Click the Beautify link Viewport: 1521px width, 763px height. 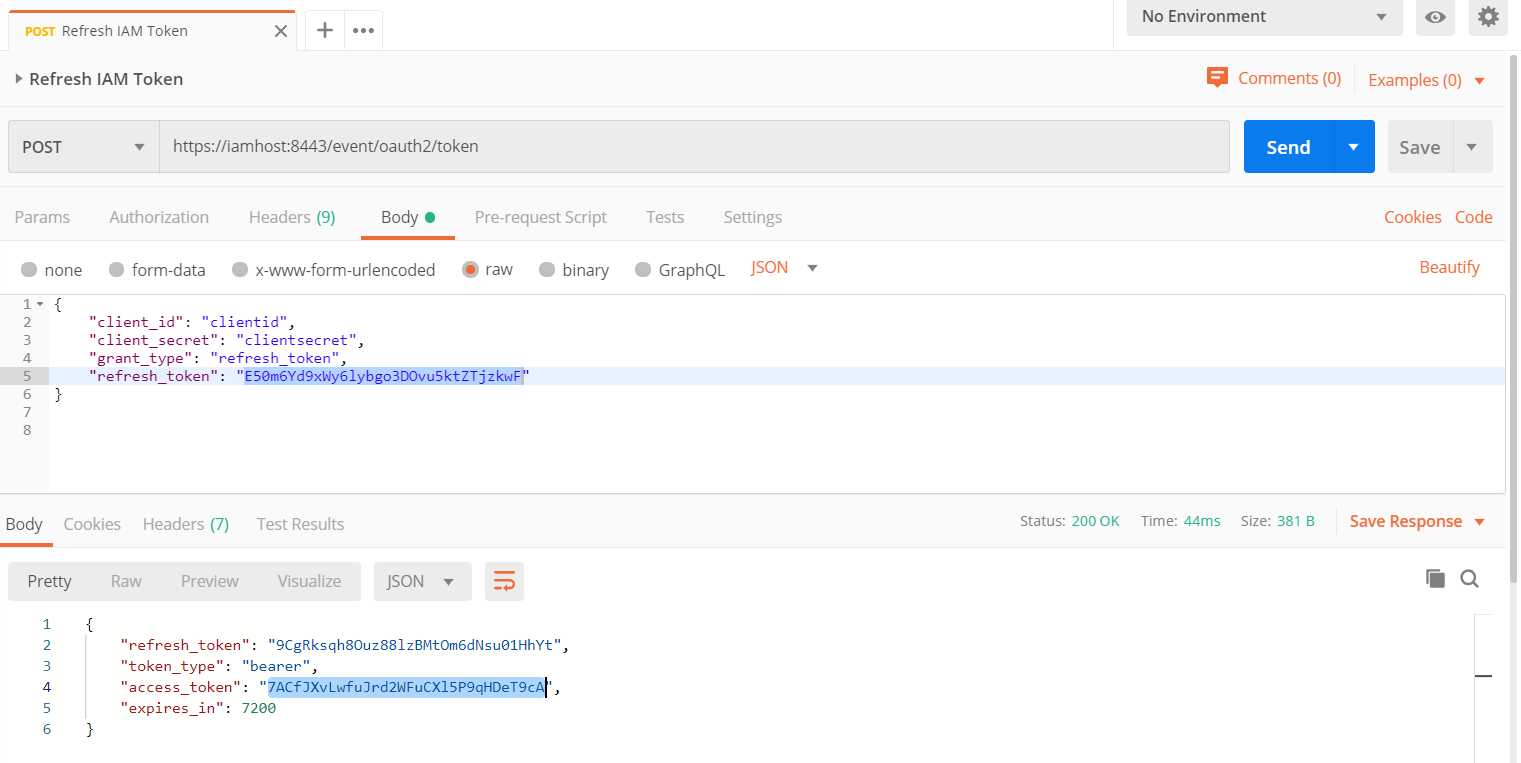pos(1449,267)
